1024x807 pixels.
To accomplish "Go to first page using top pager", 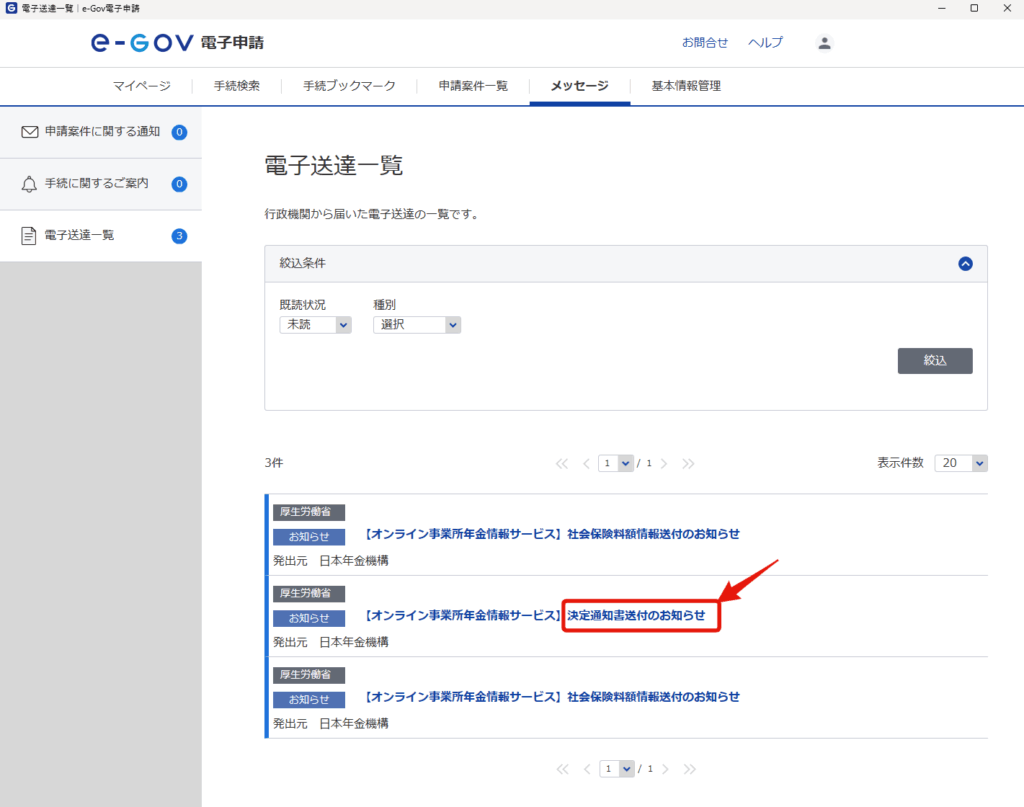I will 562,464.
